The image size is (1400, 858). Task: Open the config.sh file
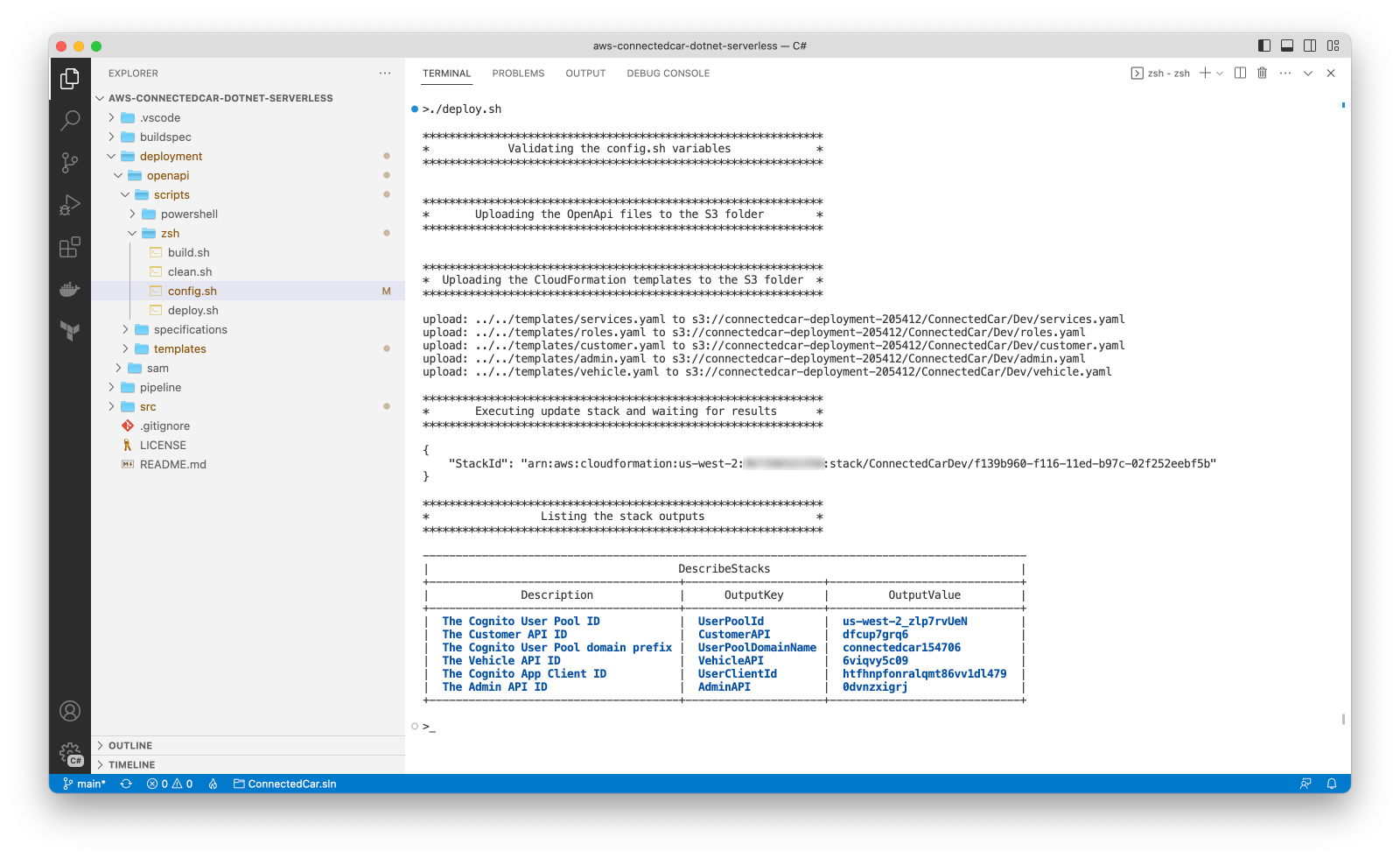tap(248, 291)
